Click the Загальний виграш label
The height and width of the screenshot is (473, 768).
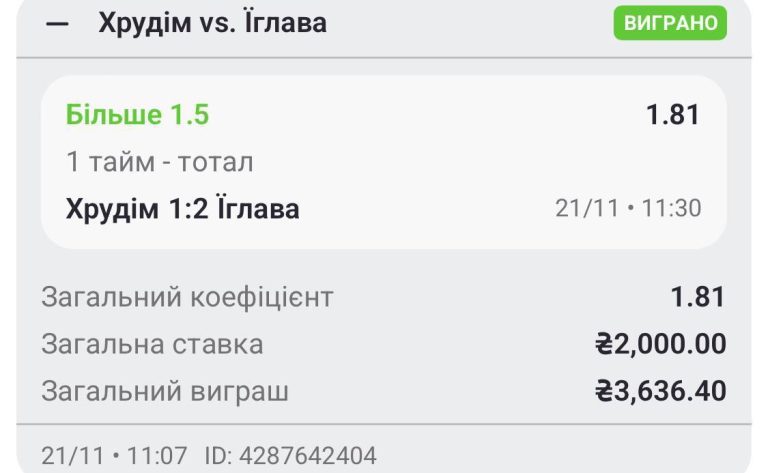[165, 391]
